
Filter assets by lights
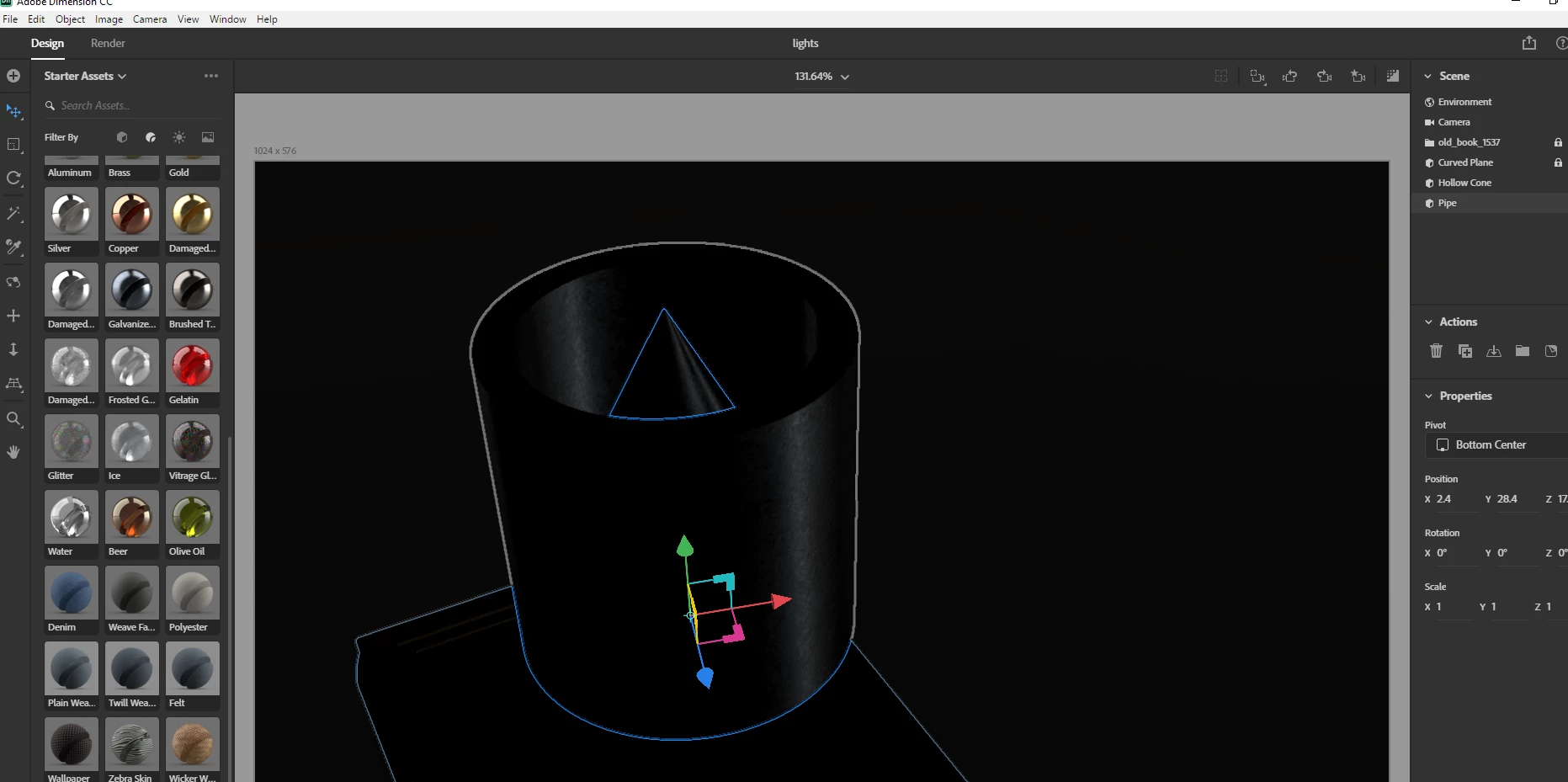tap(179, 137)
